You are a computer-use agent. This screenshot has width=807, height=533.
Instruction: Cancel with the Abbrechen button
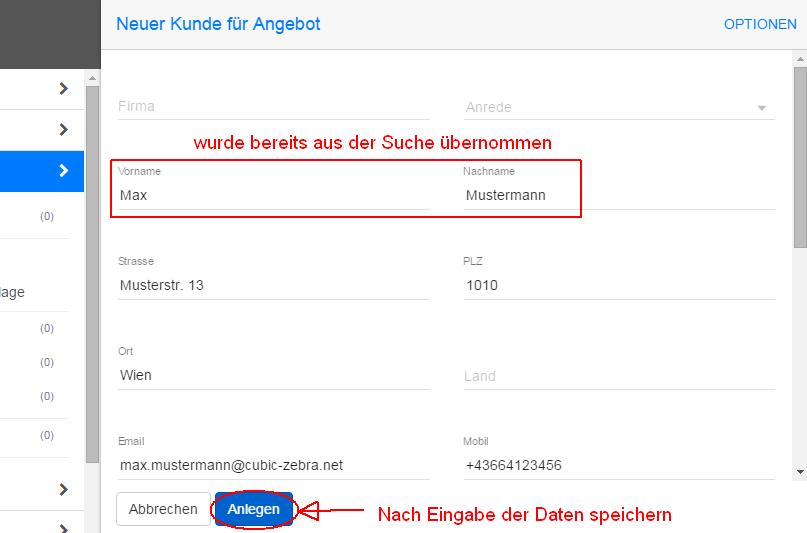click(x=163, y=509)
